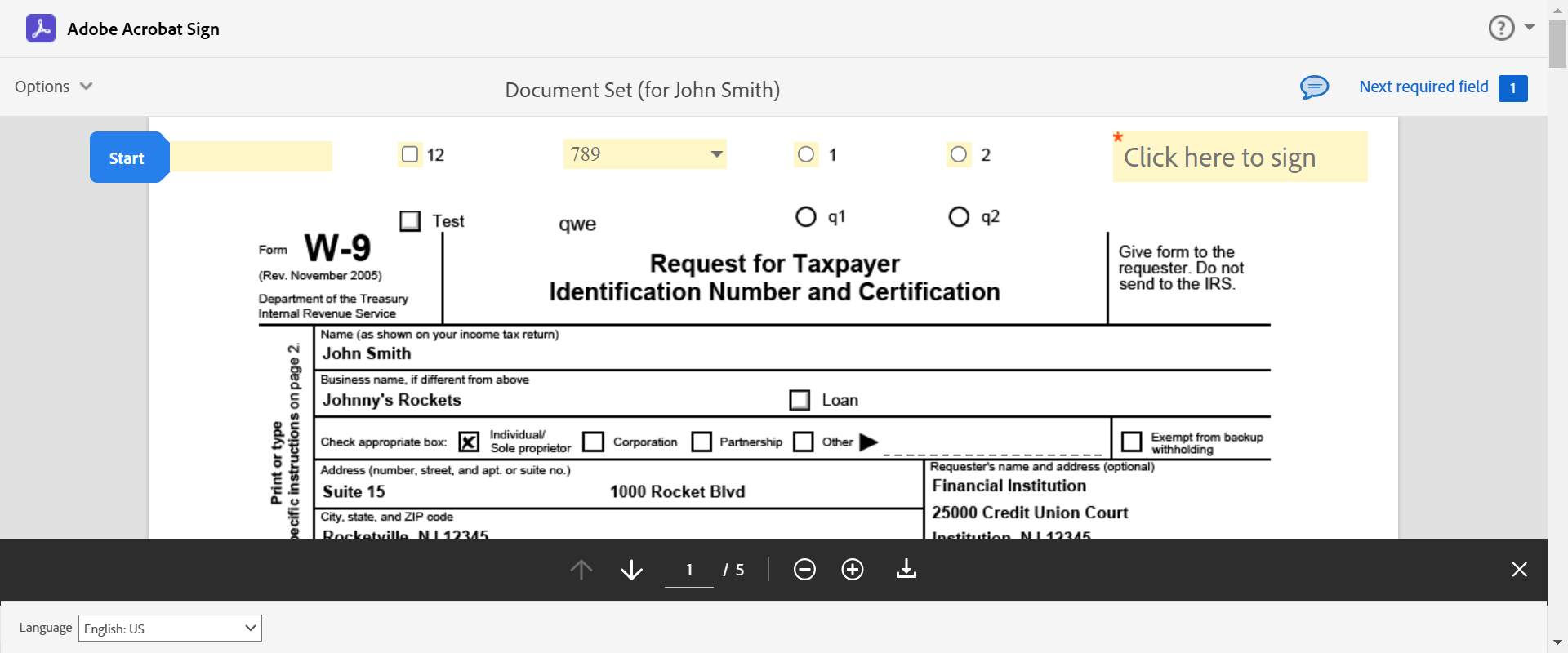Screen dimensions: 1568x653
Task: Click the blue Start button
Action: click(x=129, y=157)
